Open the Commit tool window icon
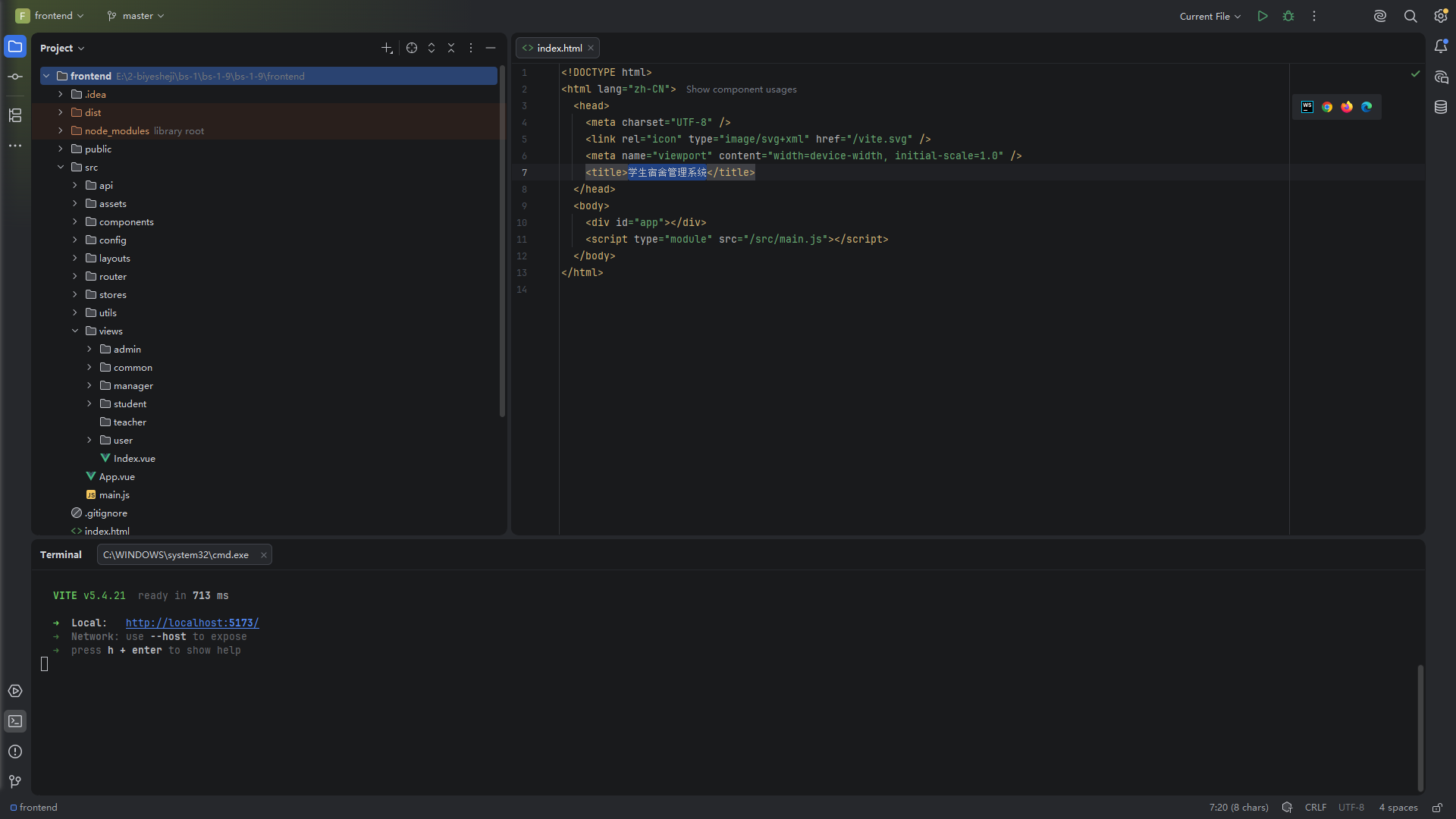 pos(15,77)
